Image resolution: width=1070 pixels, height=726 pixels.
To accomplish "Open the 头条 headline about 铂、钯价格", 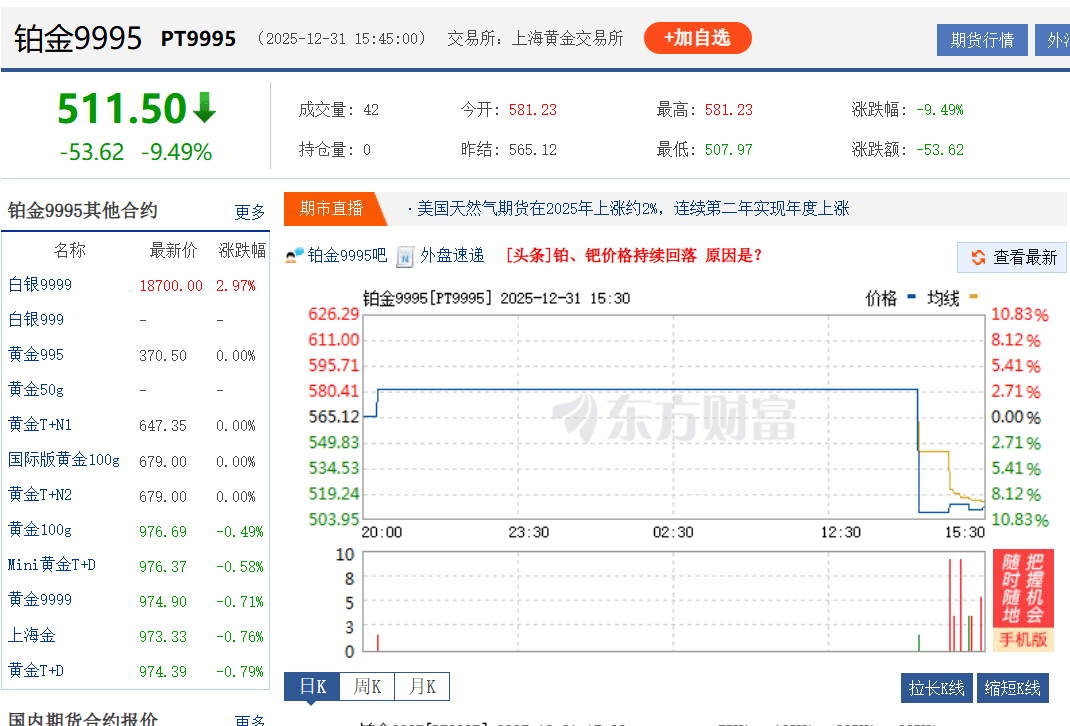I will click(634, 255).
